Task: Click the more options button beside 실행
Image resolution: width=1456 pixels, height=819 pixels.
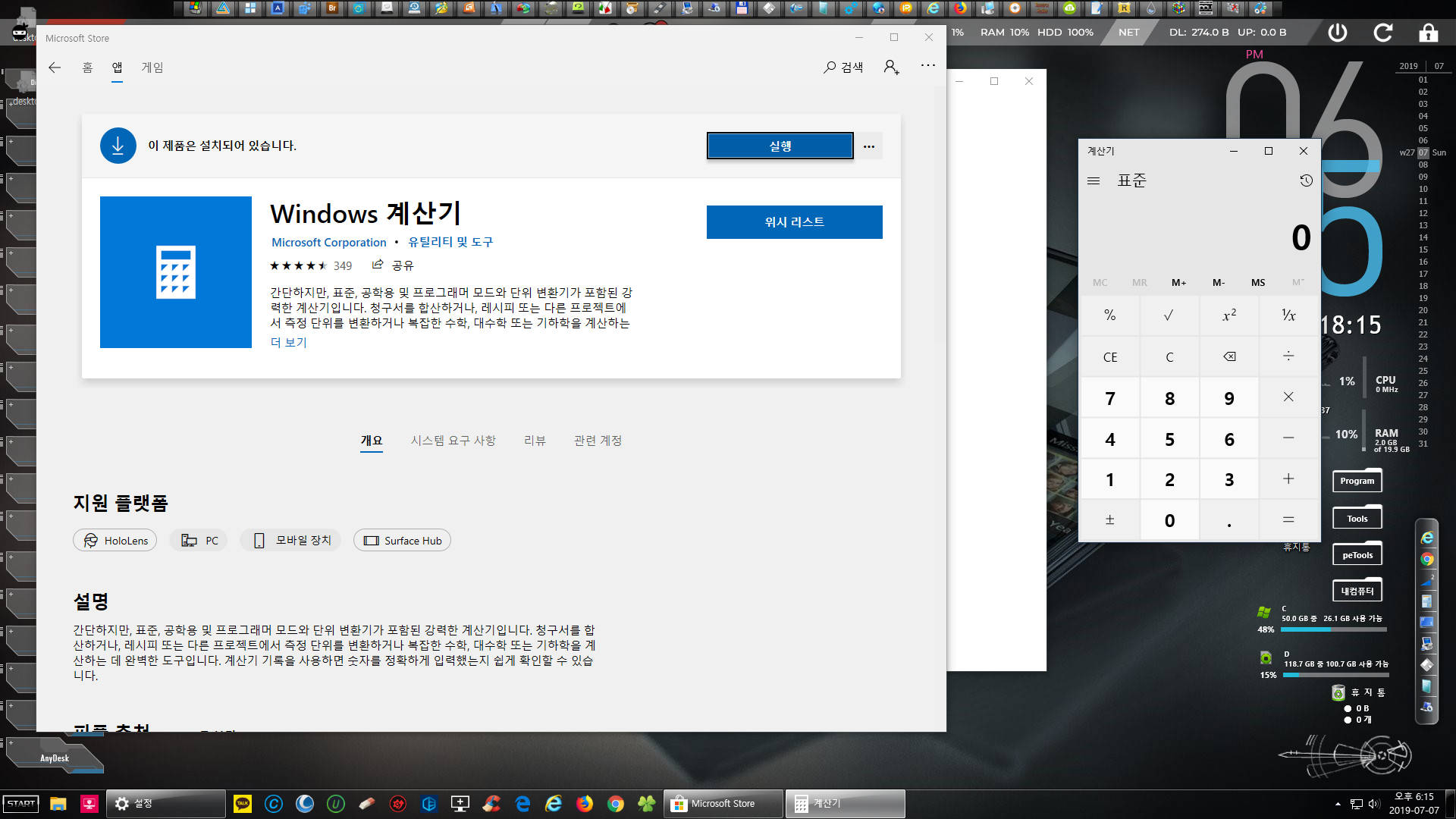Action: 869,146
